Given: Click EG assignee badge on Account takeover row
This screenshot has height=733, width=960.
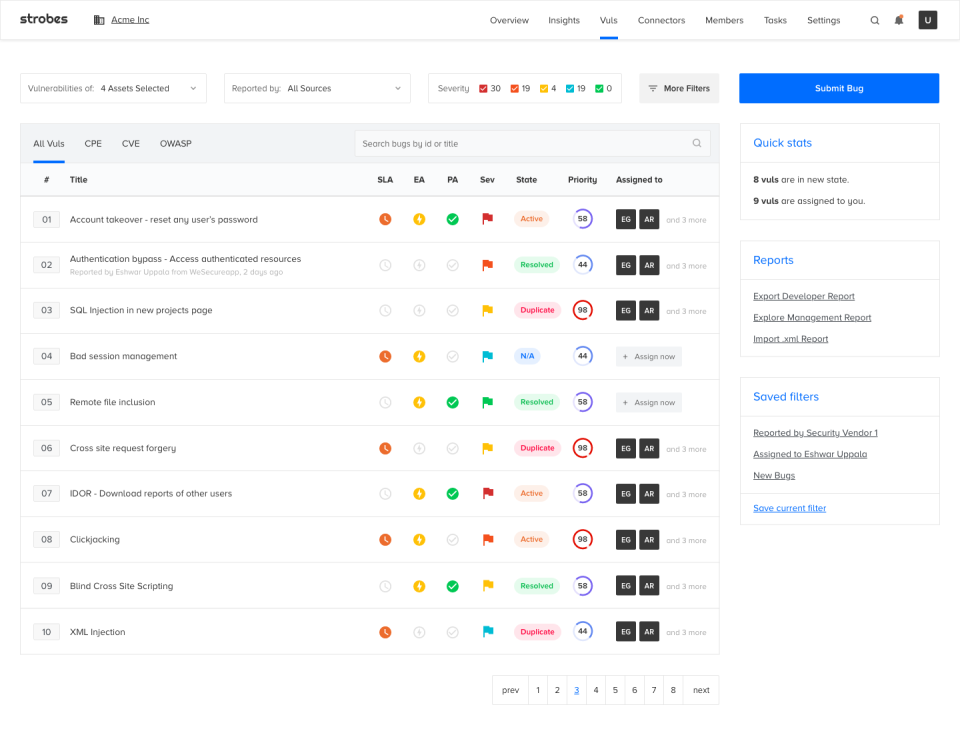Looking at the screenshot, I should click(626, 219).
